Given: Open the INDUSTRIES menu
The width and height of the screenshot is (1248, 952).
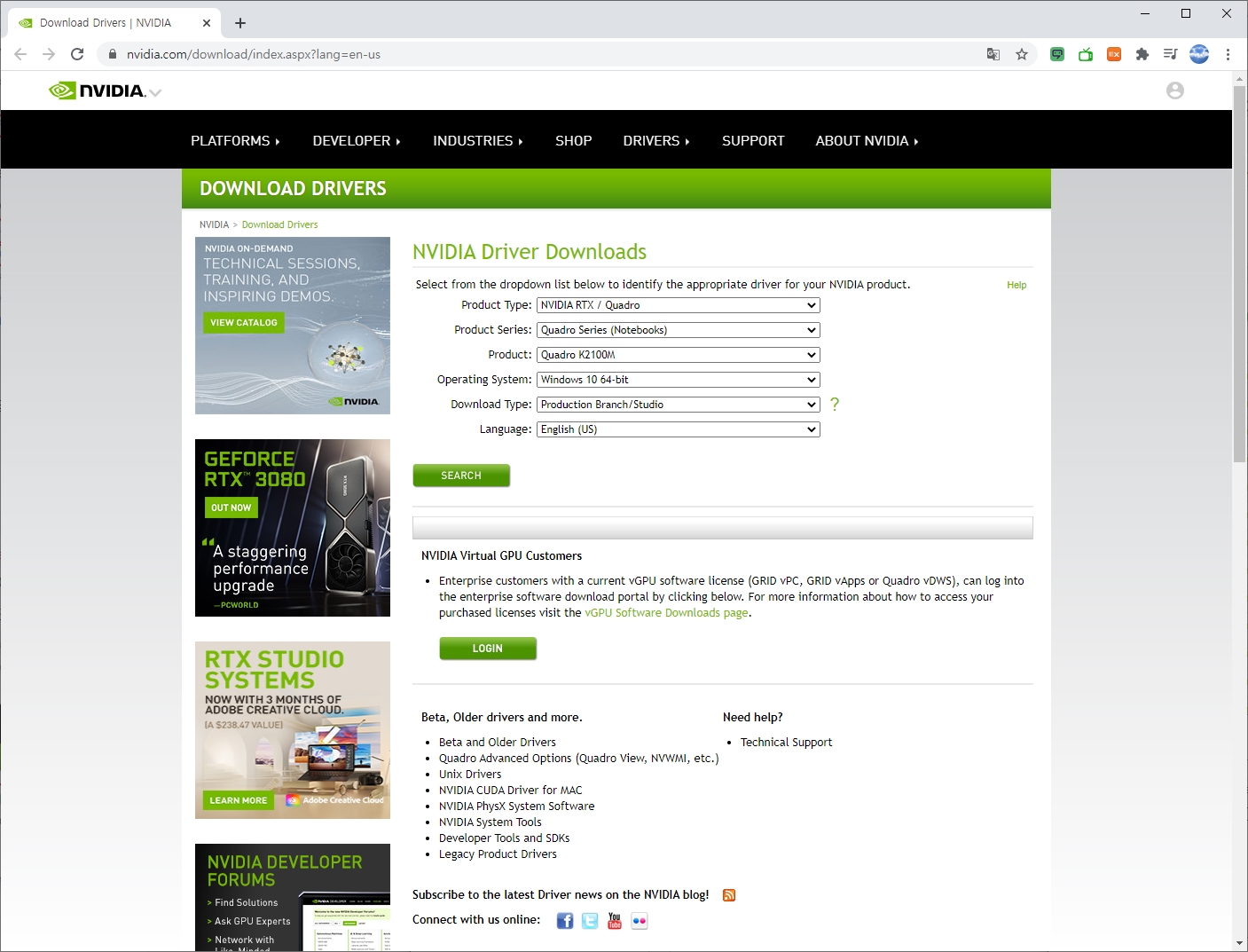Looking at the screenshot, I should [x=478, y=141].
